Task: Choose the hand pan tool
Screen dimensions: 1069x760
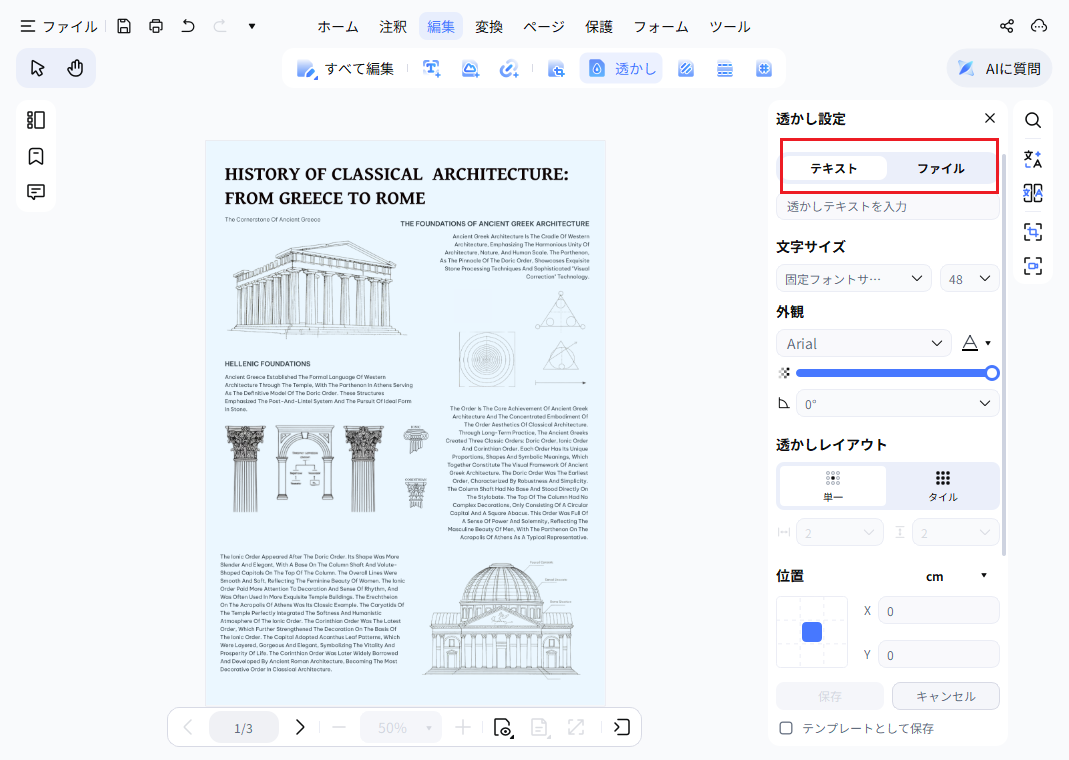Action: [75, 68]
